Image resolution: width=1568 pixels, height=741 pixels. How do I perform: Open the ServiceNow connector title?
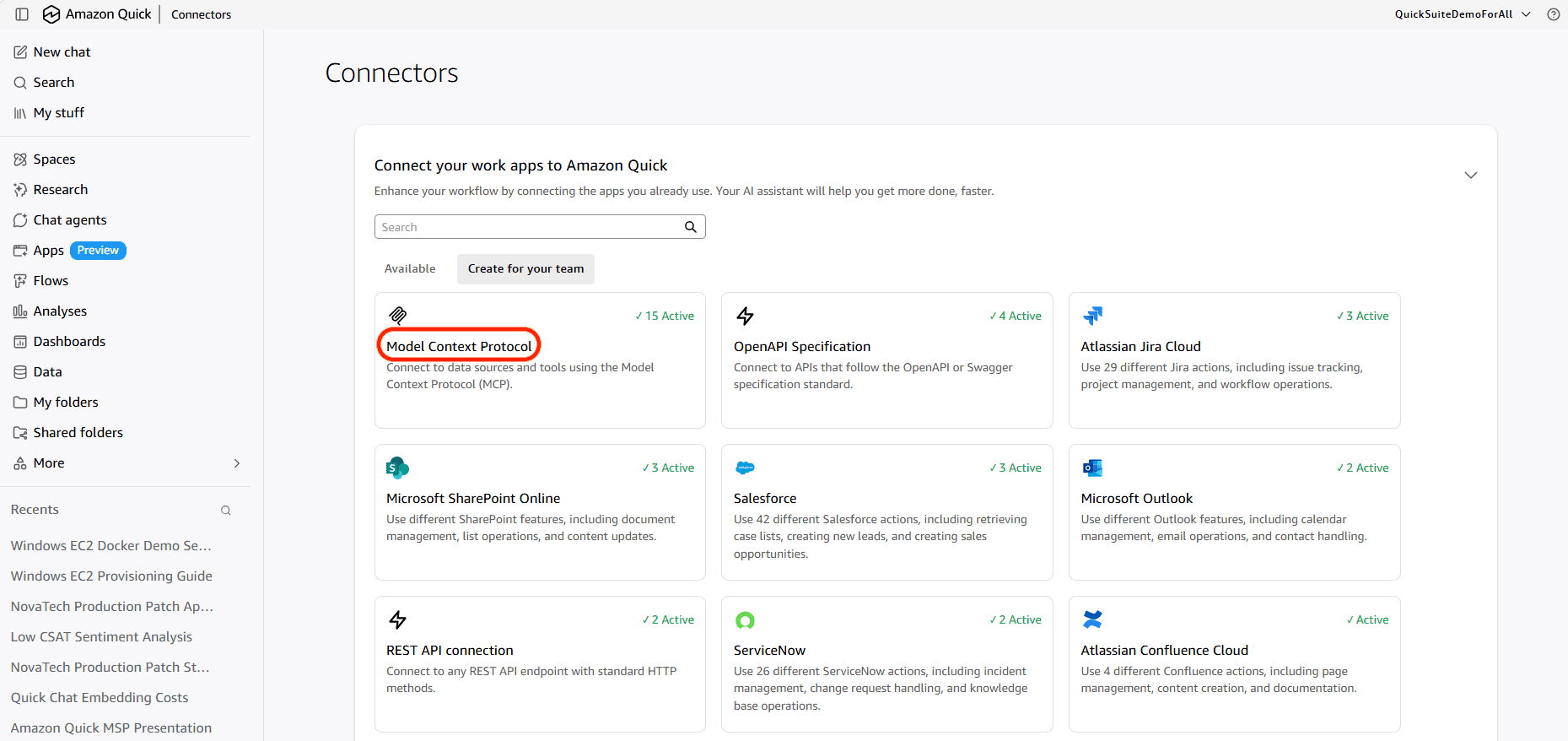[769, 651]
